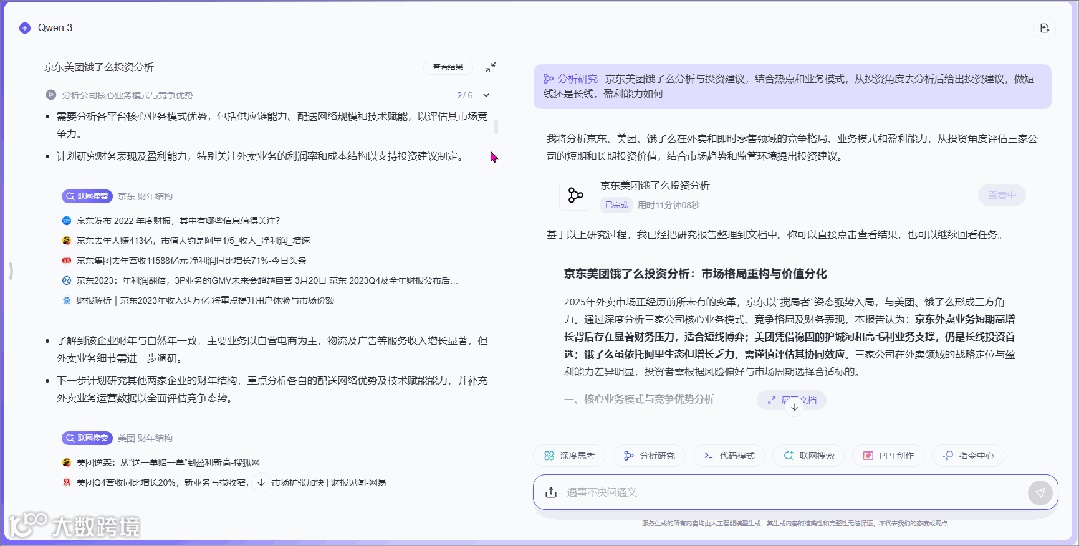Toggle the 代码模式 mode chip
Image resolution: width=1079 pixels, height=546 pixels.
click(x=729, y=456)
